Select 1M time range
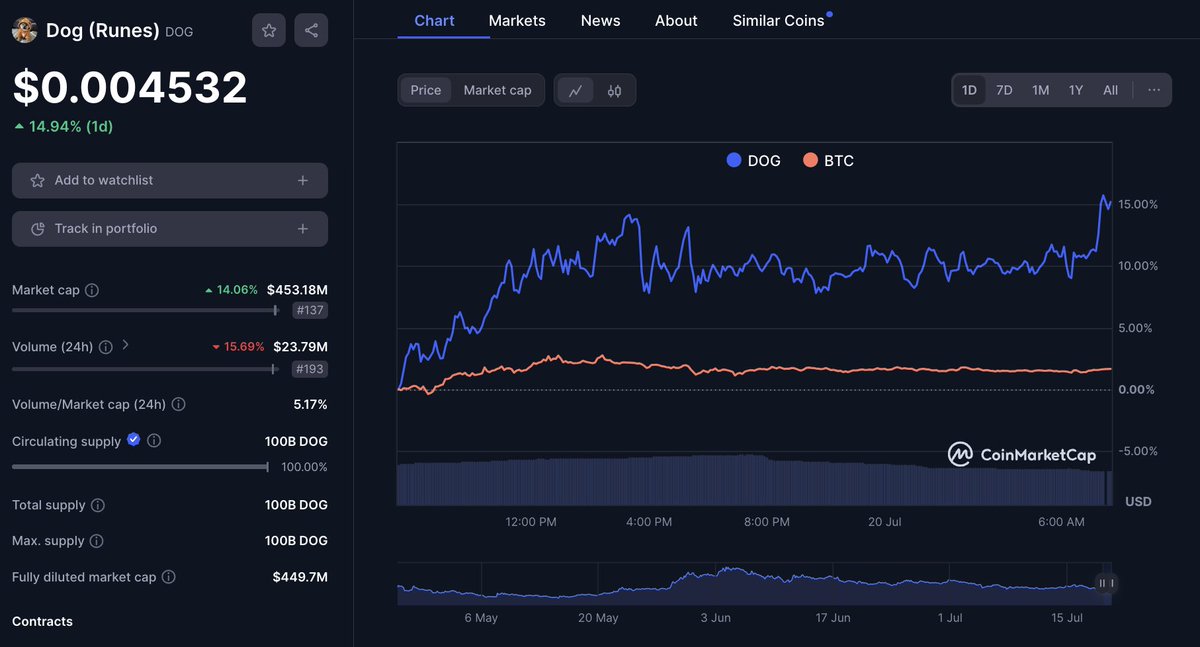The width and height of the screenshot is (1200, 647). click(1040, 90)
